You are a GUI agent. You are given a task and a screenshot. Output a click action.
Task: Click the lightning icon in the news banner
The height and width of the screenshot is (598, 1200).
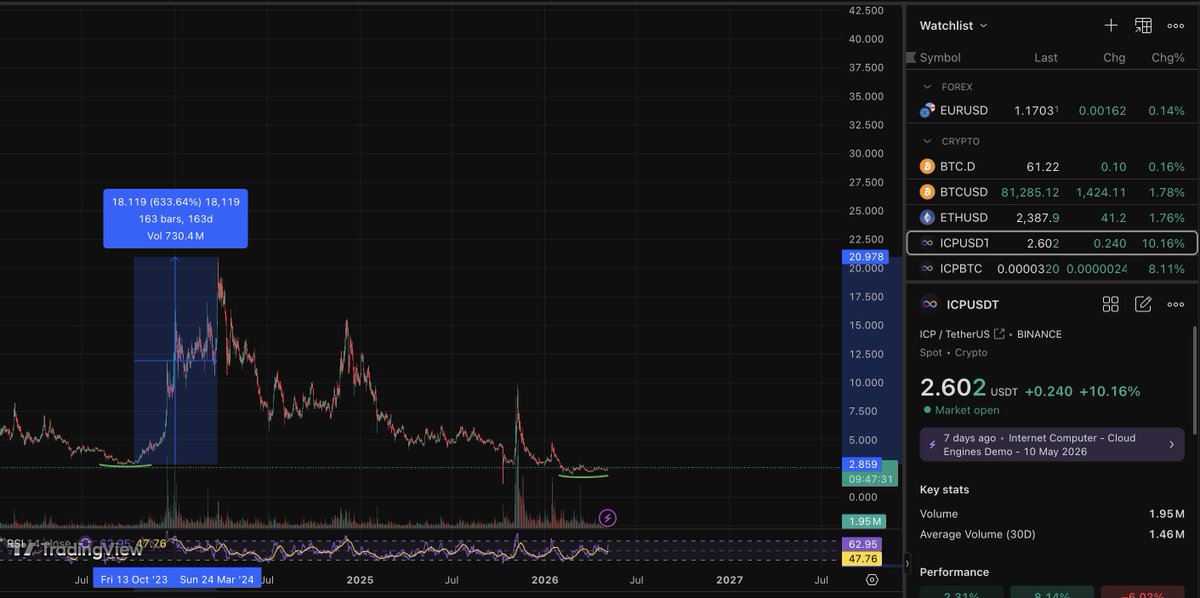(933, 444)
